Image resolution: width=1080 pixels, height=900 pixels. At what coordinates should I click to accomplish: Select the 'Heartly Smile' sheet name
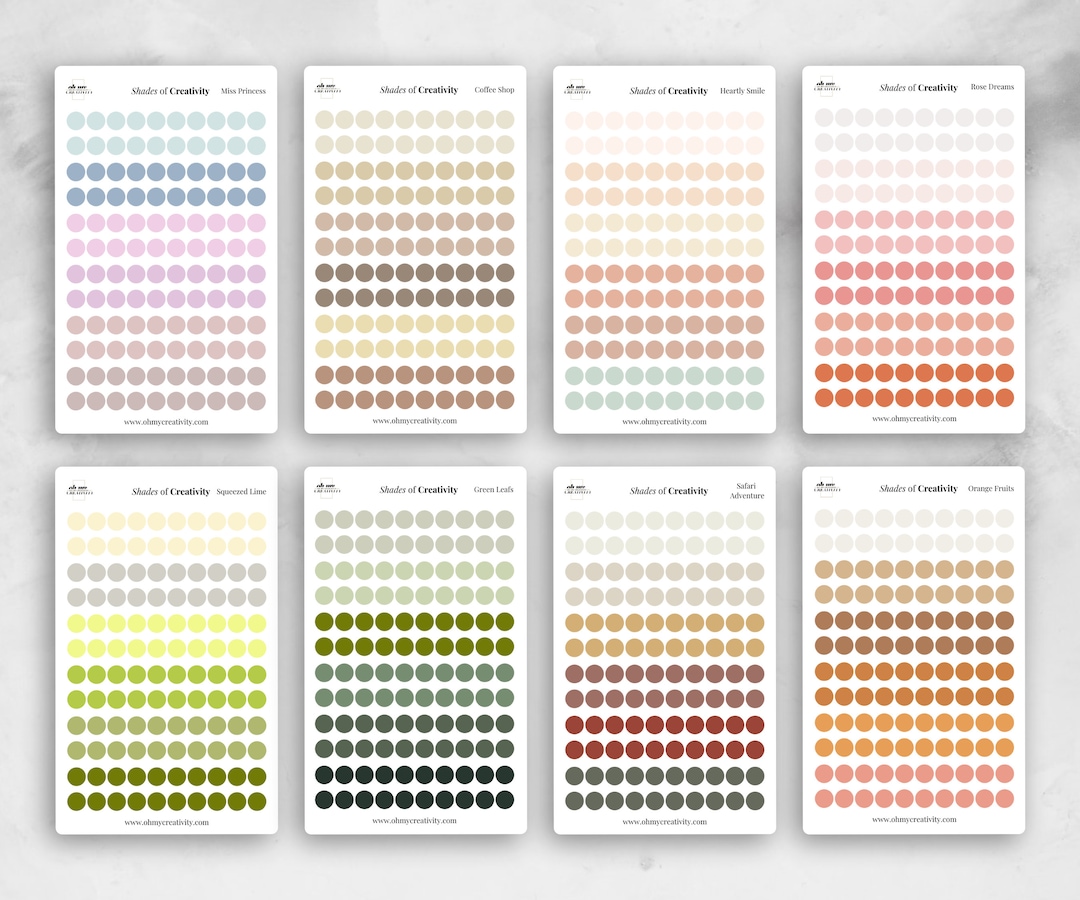[742, 91]
